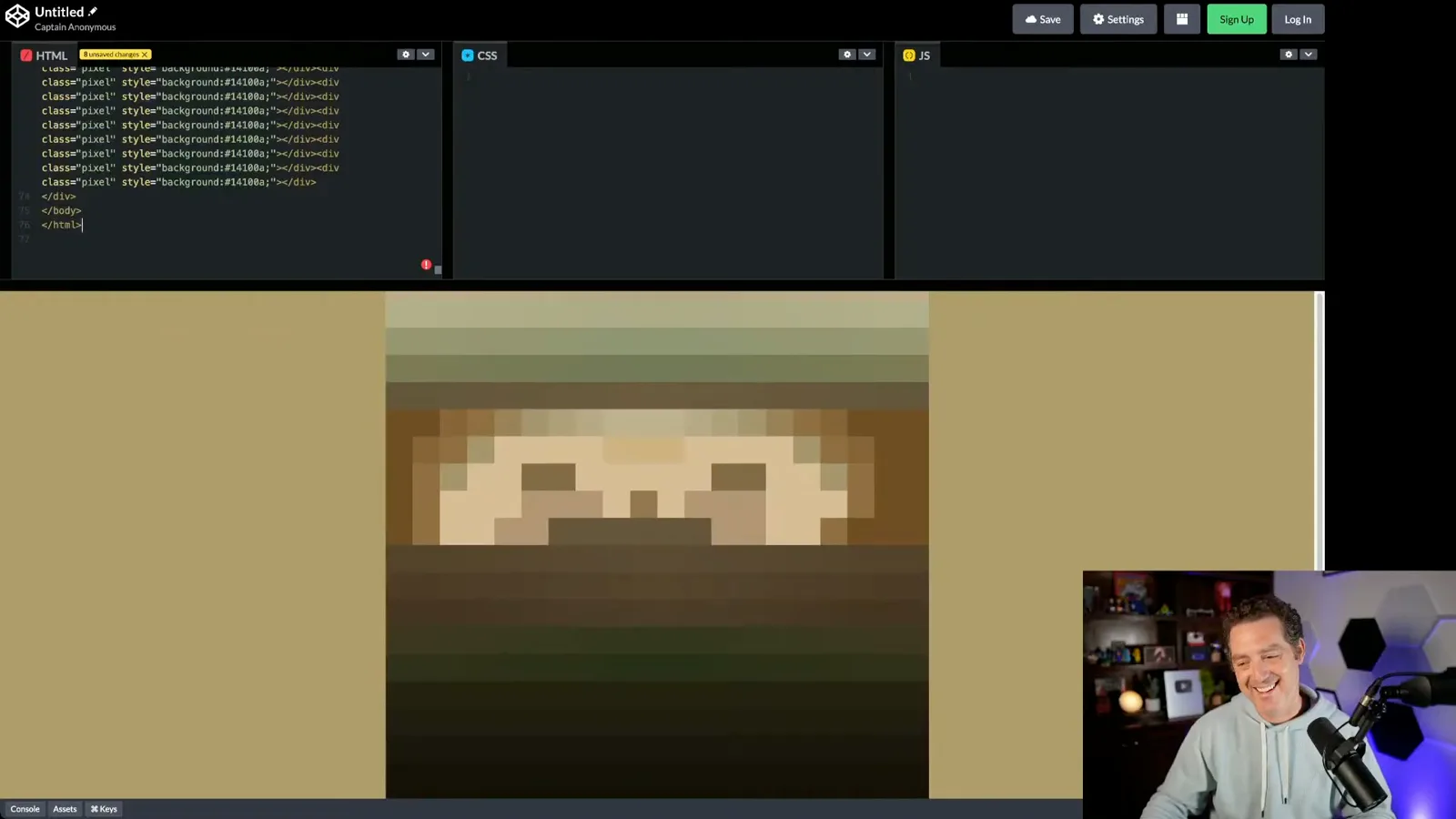This screenshot has height=819, width=1456.
Task: Click inside the JS code editor area
Action: coord(1110,173)
